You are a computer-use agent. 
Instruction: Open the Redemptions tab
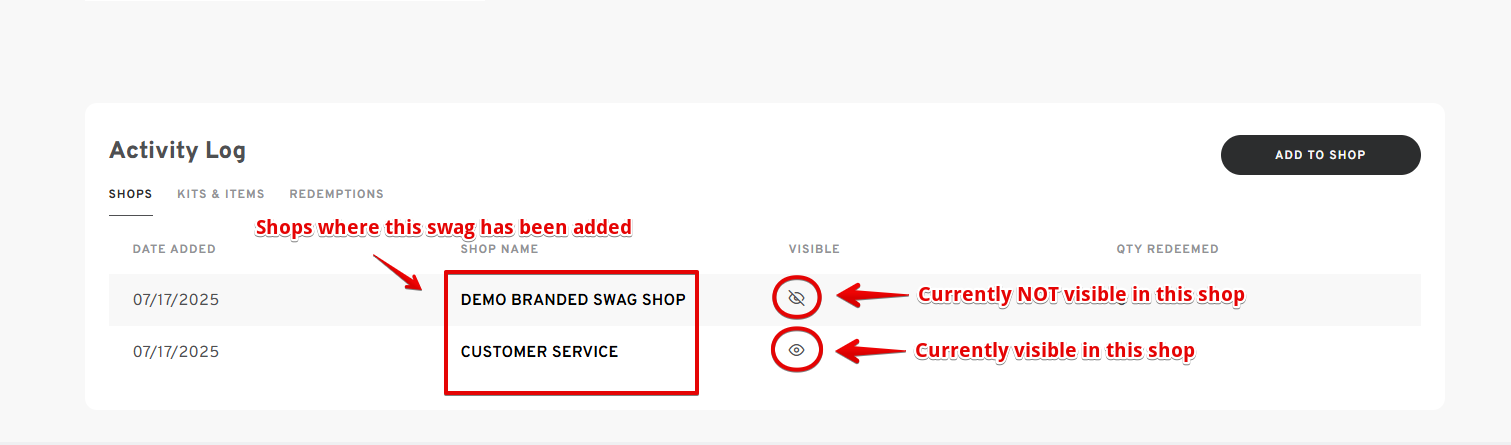coord(336,194)
